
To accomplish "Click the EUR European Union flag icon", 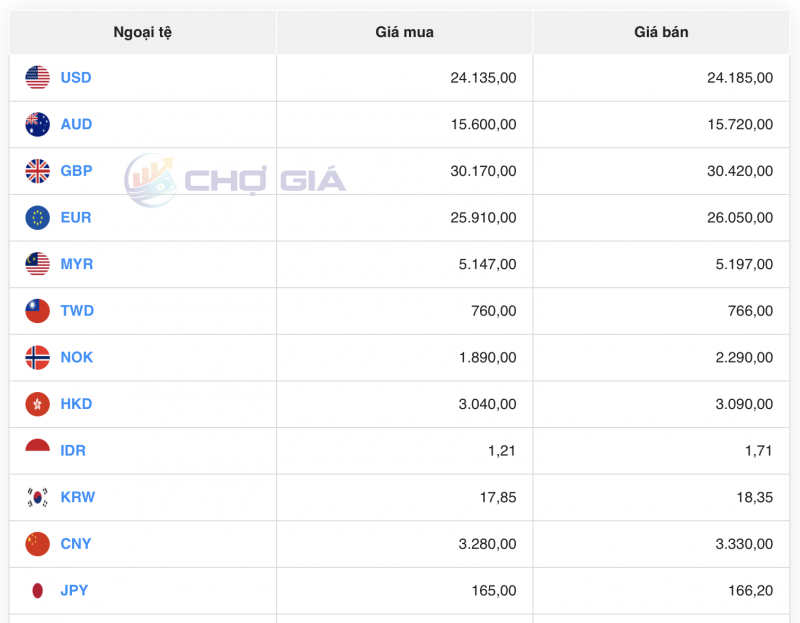I will click(x=37, y=217).
